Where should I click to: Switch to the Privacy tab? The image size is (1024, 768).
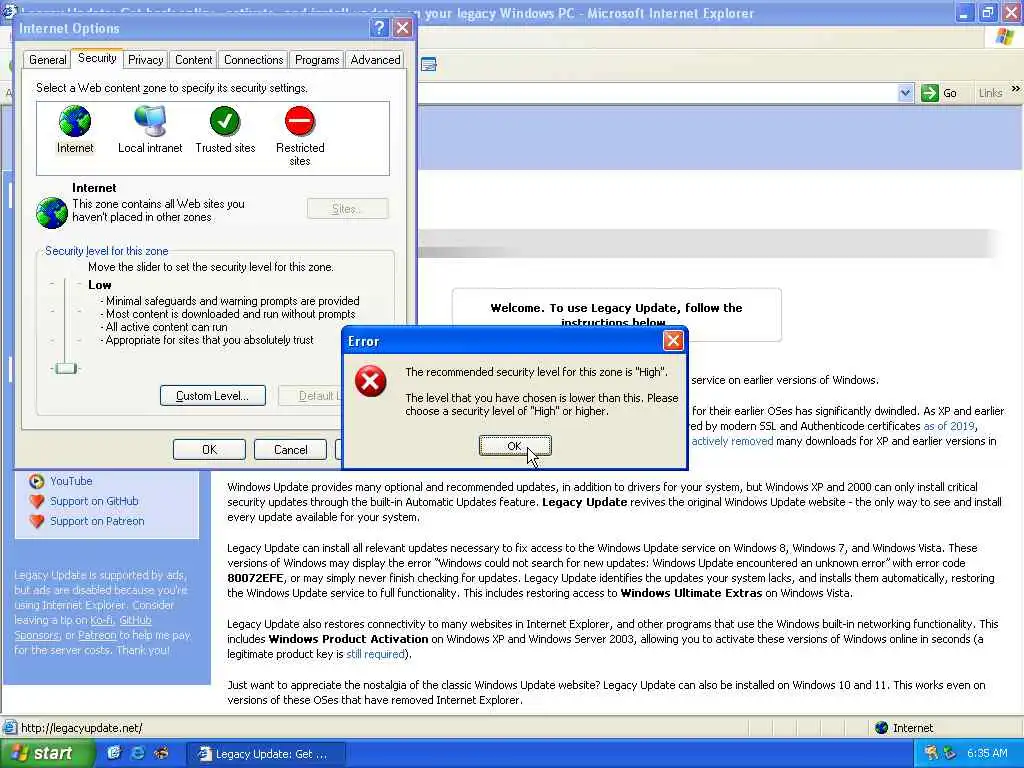(146, 59)
